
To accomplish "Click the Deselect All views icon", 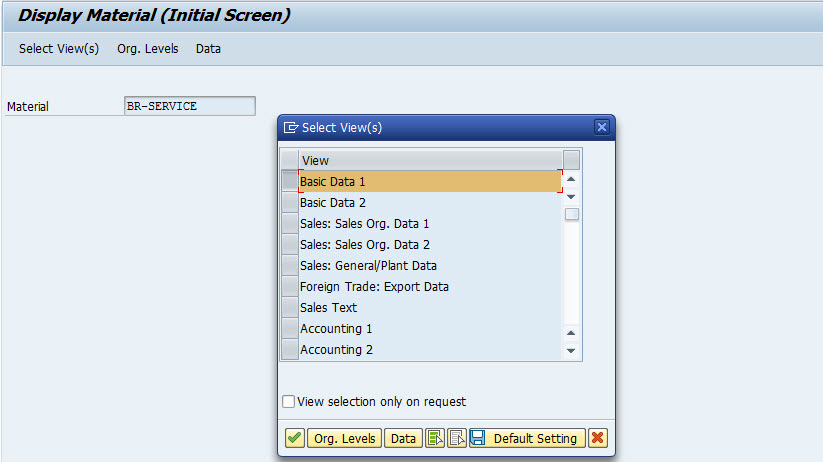I will click(457, 438).
